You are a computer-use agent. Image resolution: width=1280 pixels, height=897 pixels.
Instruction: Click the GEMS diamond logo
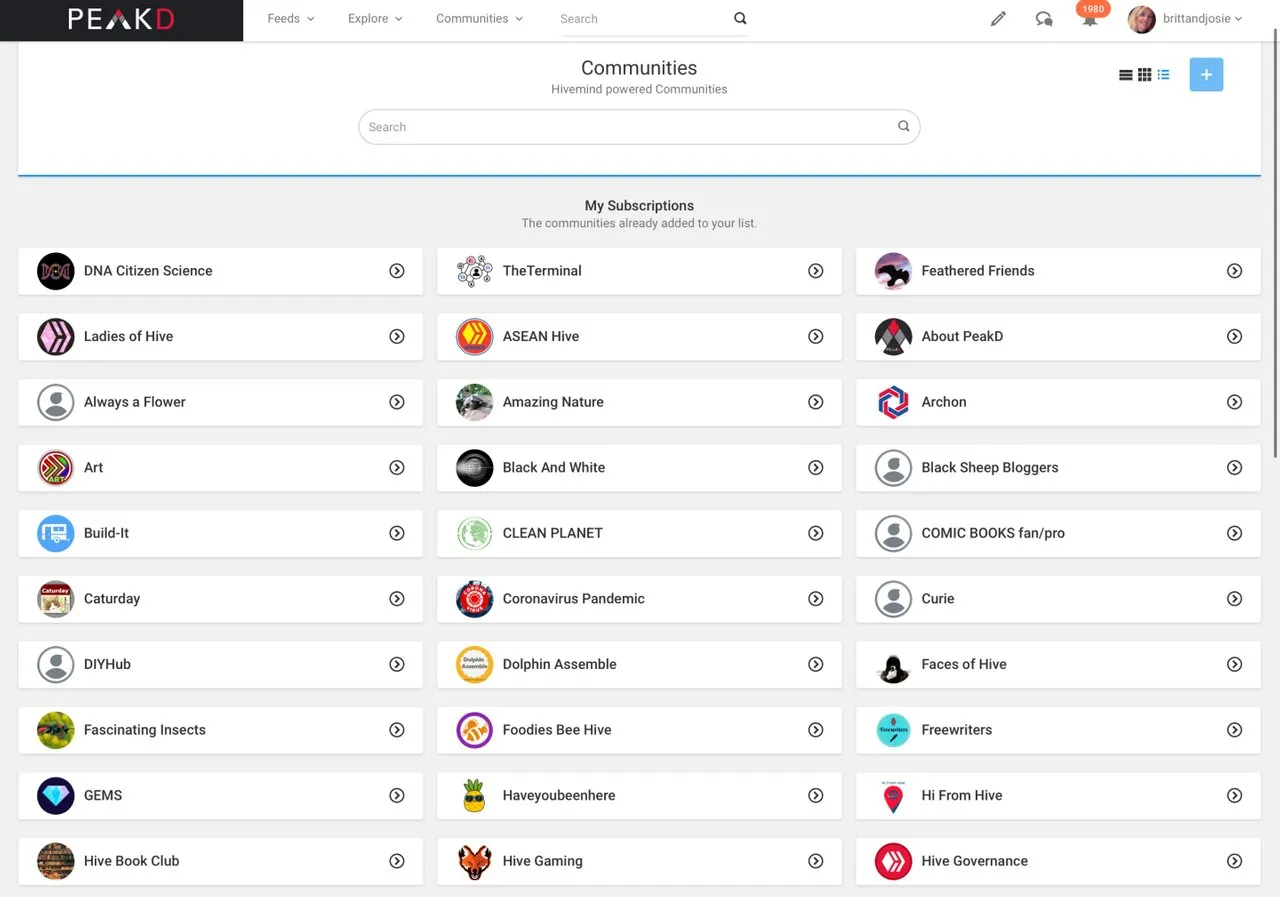[x=56, y=796]
